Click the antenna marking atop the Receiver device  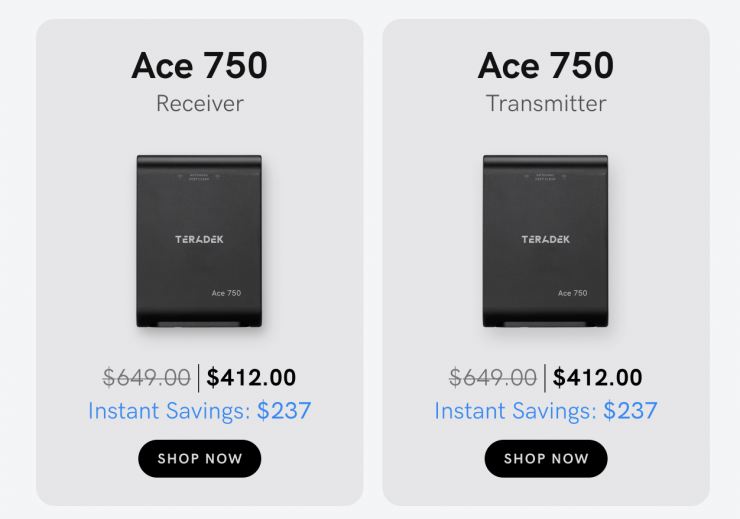tap(199, 174)
